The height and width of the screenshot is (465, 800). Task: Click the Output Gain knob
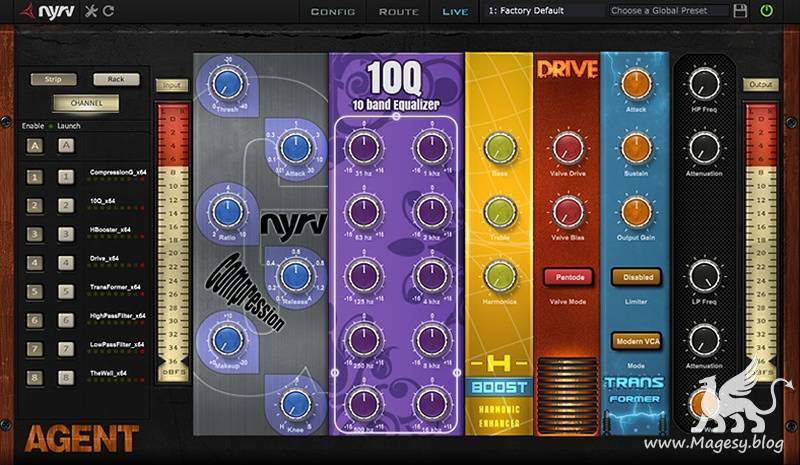click(636, 212)
